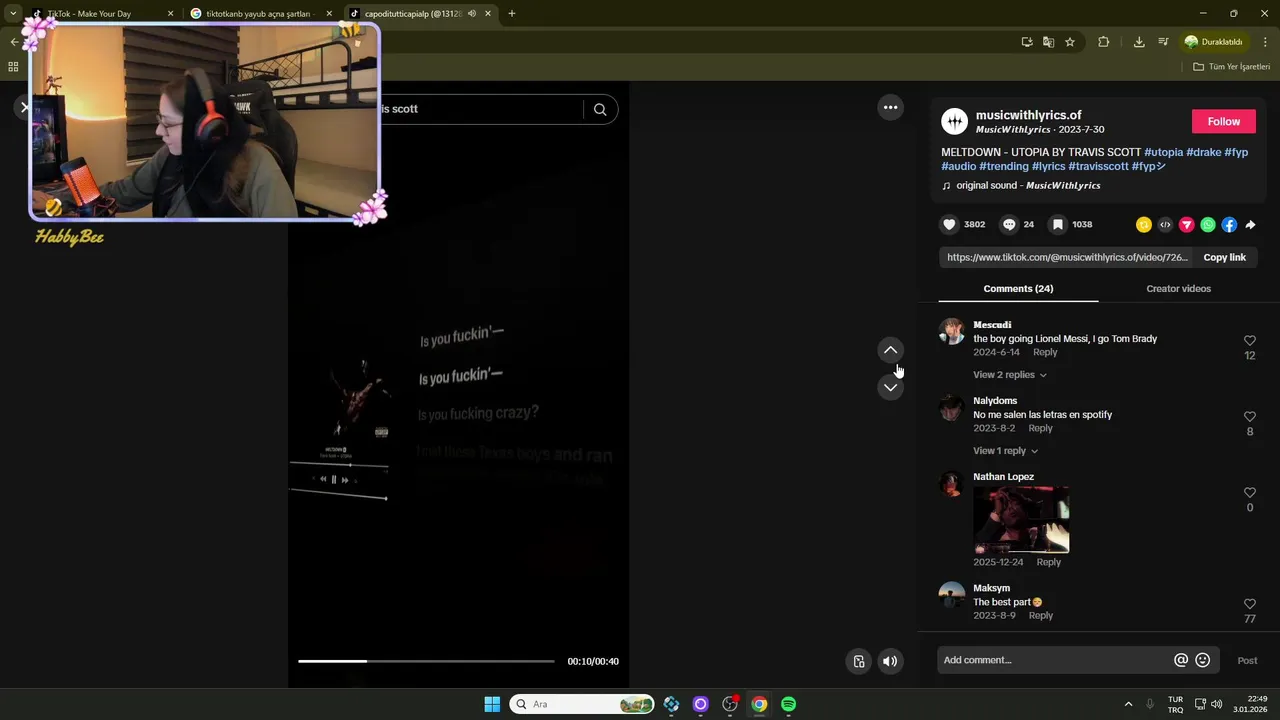Viewport: 1280px width, 720px height.
Task: Open 'Tüm Yer İşaretleri' bookmarks folder
Action: tap(1231, 67)
